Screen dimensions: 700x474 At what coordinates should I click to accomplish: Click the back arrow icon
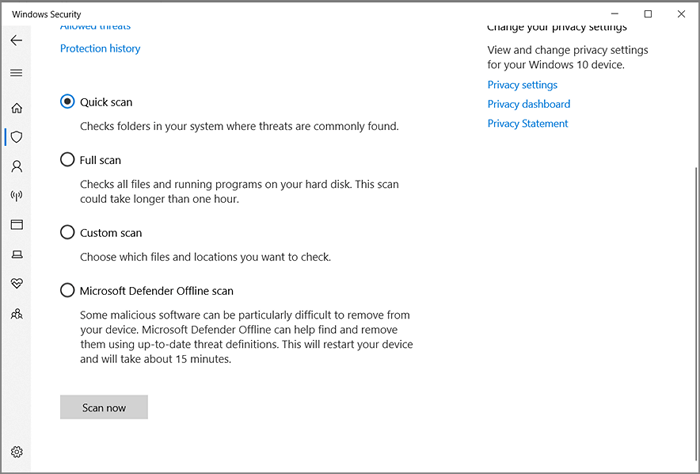pyautogui.click(x=16, y=41)
